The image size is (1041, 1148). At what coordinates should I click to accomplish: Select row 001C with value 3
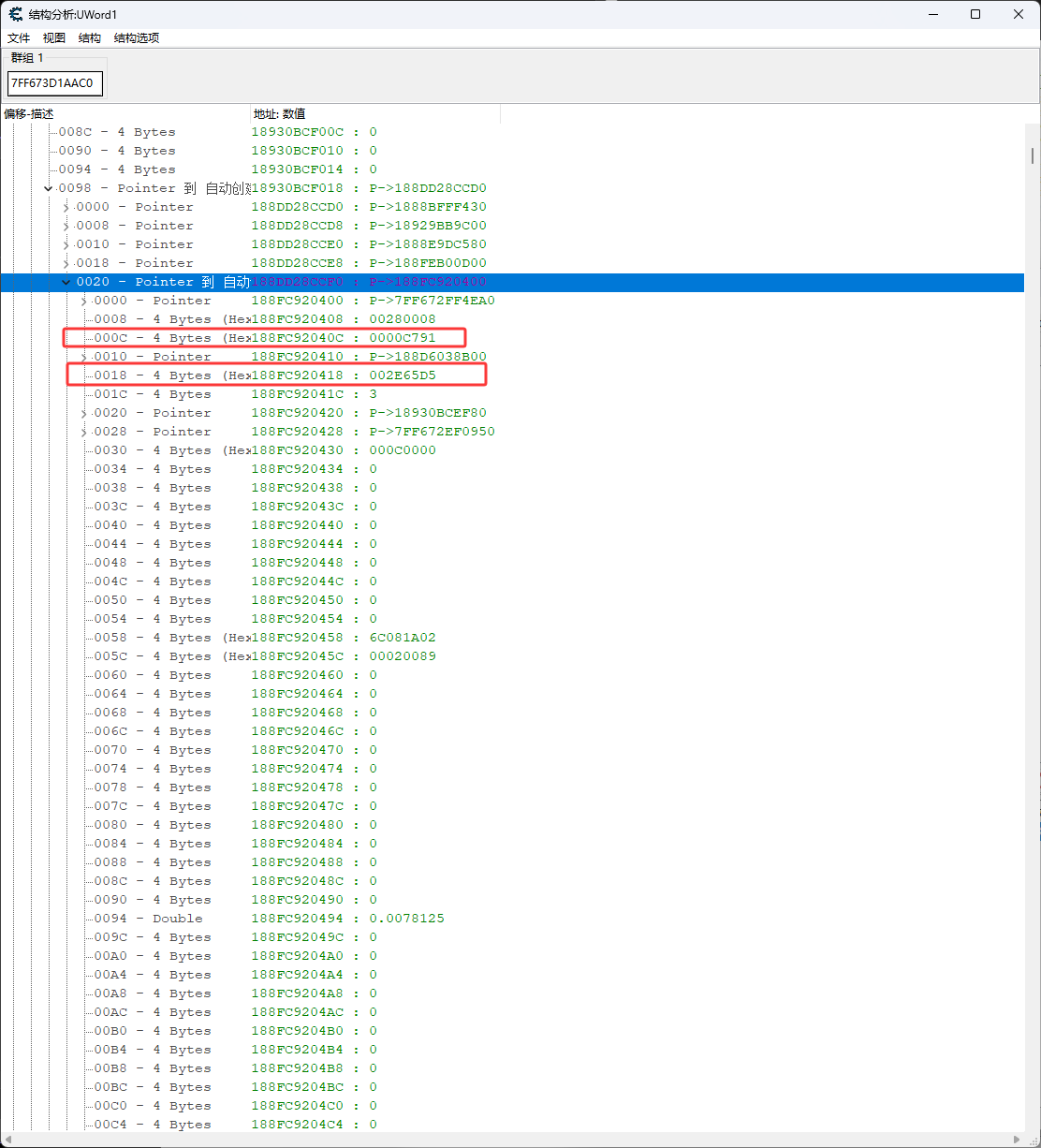[x=512, y=394]
